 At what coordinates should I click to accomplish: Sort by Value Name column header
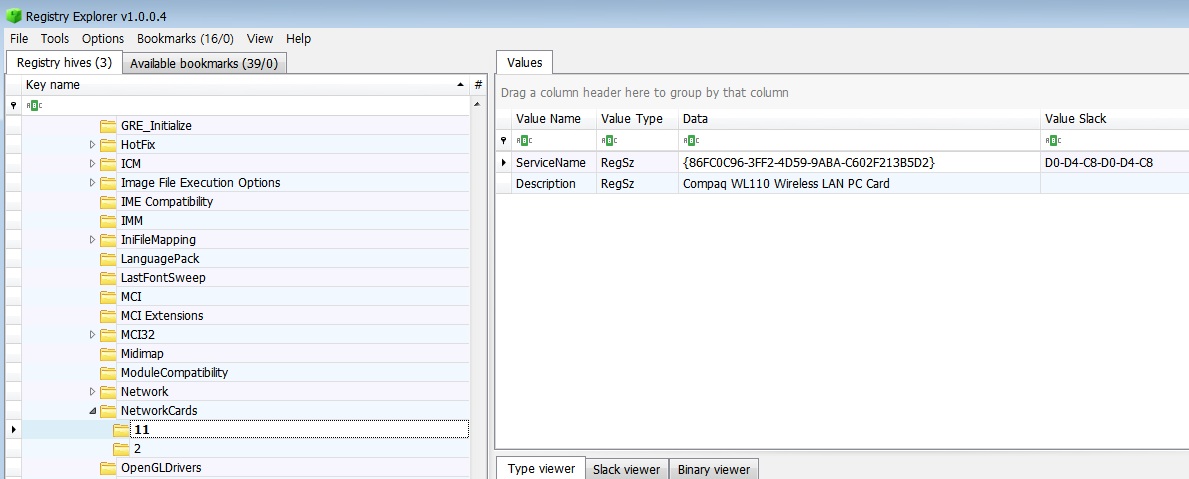coord(554,119)
